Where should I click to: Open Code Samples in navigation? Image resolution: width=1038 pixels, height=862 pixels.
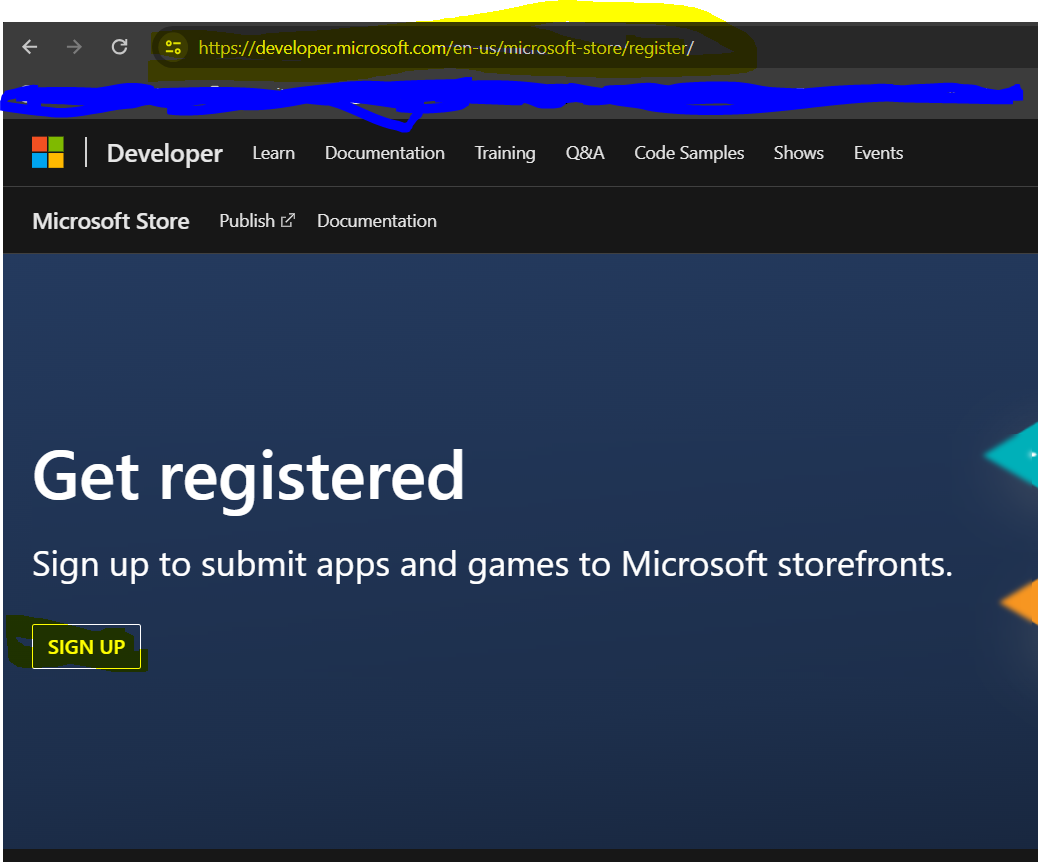689,153
